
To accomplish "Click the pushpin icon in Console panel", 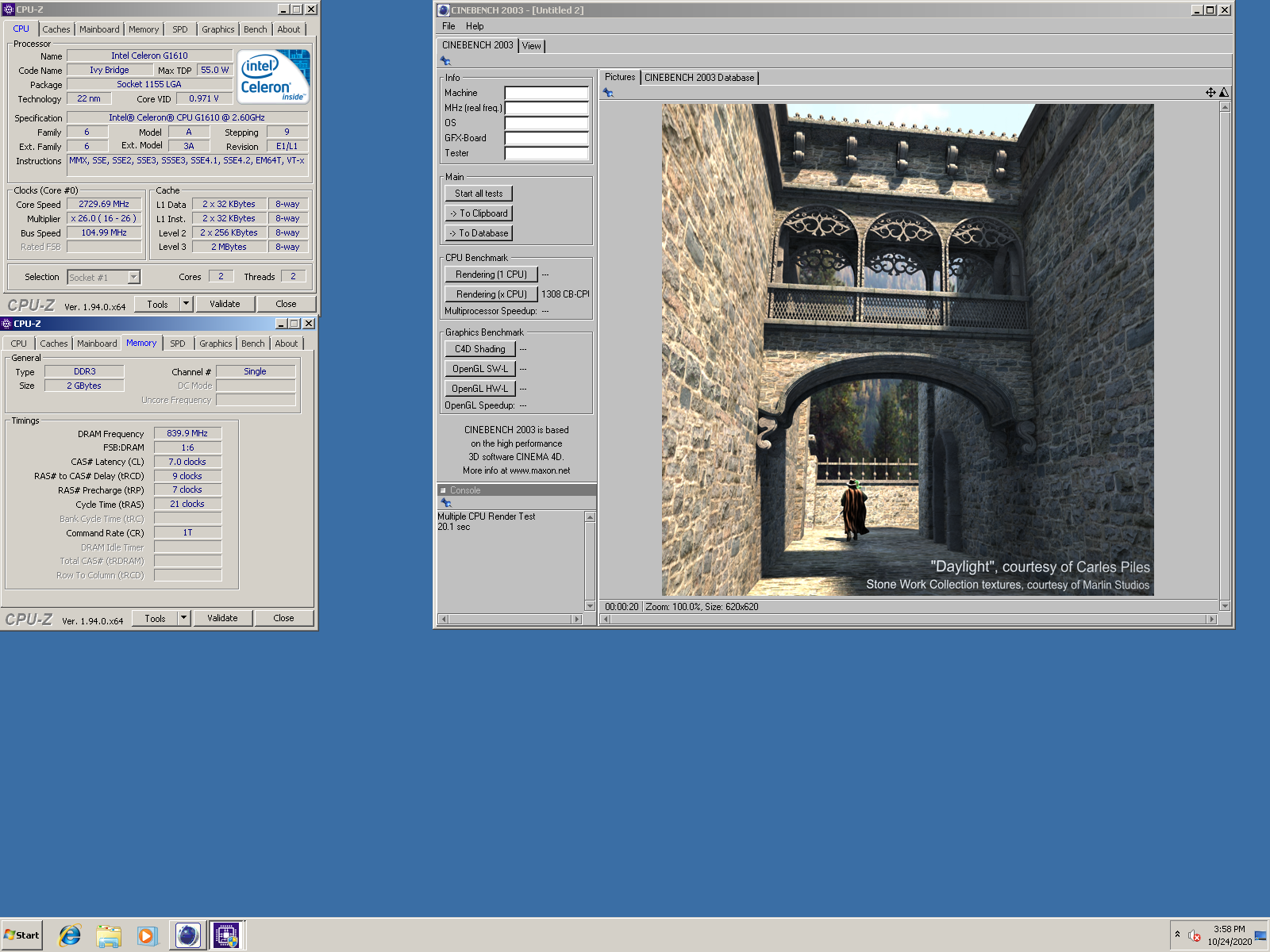I will [446, 503].
